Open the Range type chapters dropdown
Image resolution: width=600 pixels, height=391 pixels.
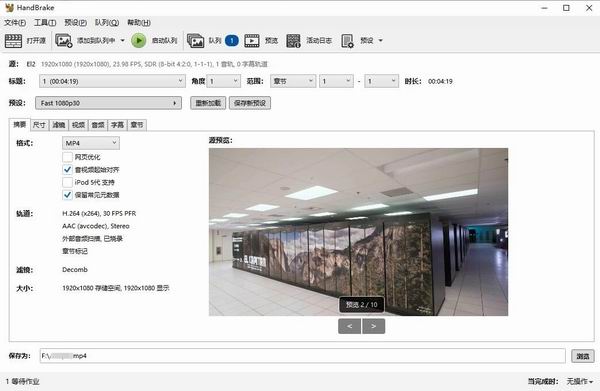[293, 81]
